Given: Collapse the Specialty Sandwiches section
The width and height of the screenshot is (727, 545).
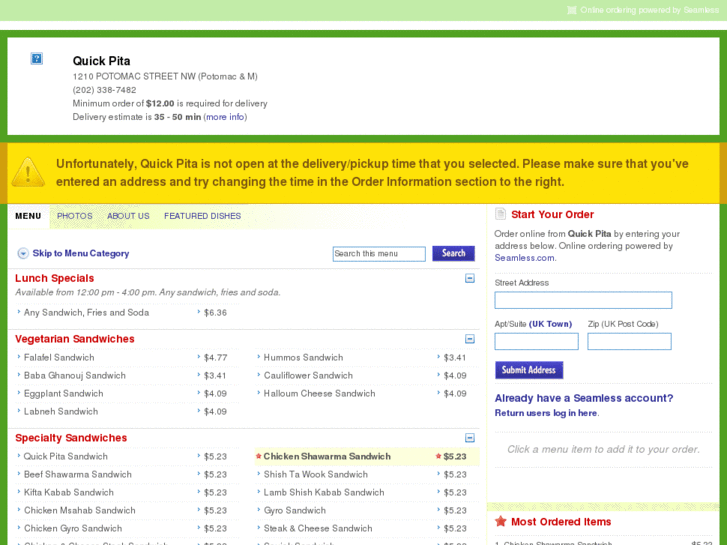Looking at the screenshot, I should tap(470, 438).
